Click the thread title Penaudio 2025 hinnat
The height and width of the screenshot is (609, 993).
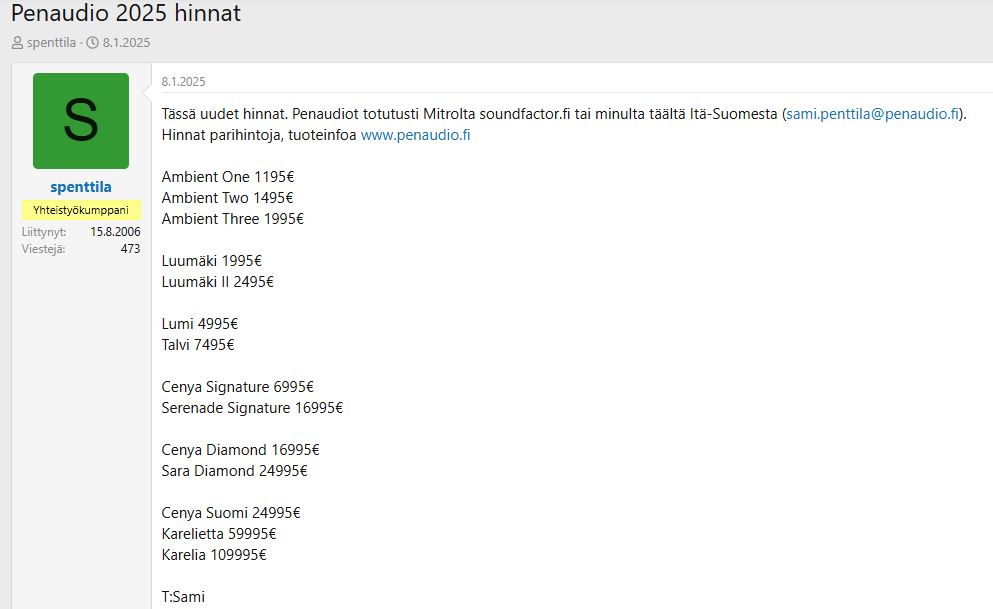[x=126, y=14]
